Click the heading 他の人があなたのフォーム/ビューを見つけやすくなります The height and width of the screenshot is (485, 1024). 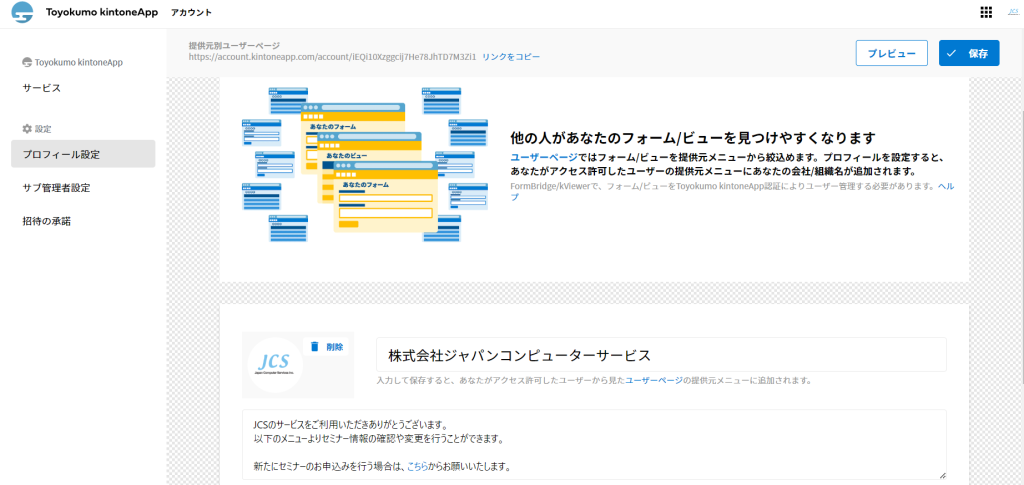(x=692, y=138)
